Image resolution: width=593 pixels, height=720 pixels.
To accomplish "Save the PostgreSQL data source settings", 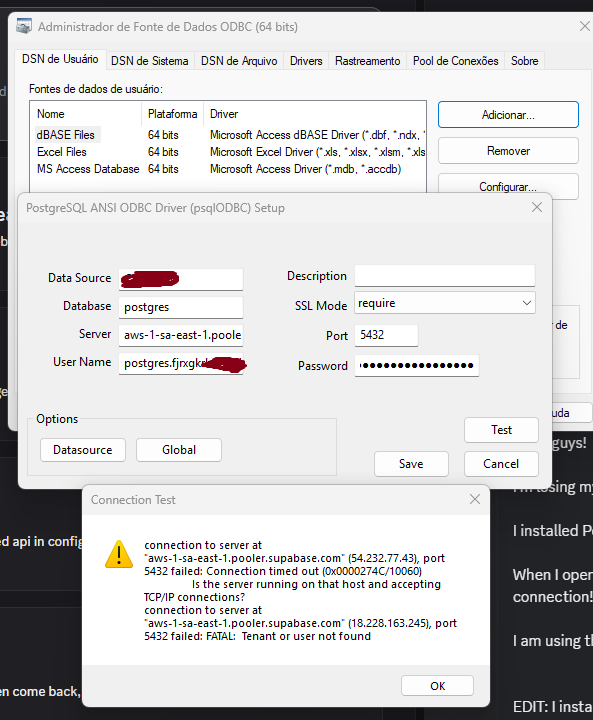I will 411,464.
